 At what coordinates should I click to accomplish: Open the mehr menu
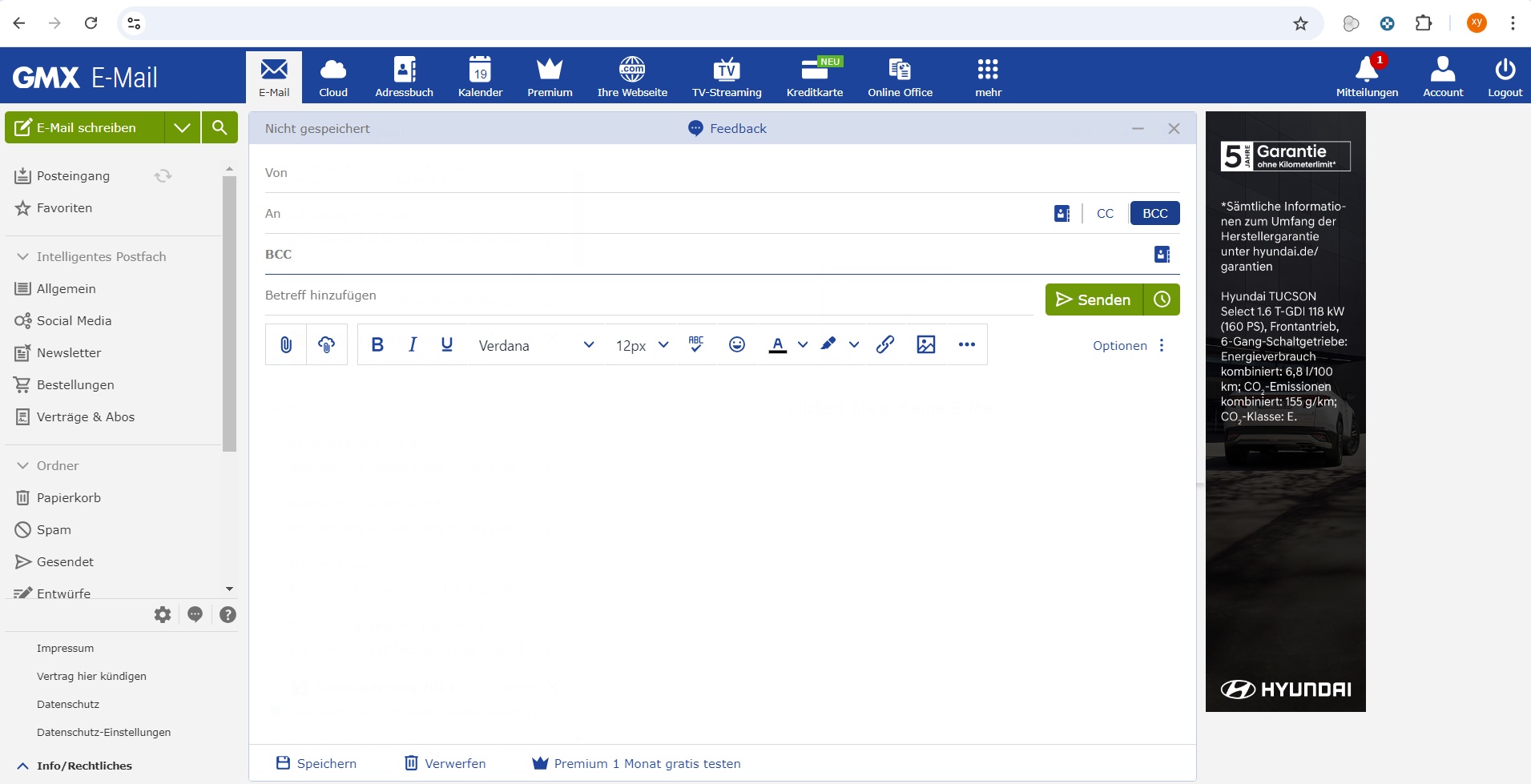(988, 76)
